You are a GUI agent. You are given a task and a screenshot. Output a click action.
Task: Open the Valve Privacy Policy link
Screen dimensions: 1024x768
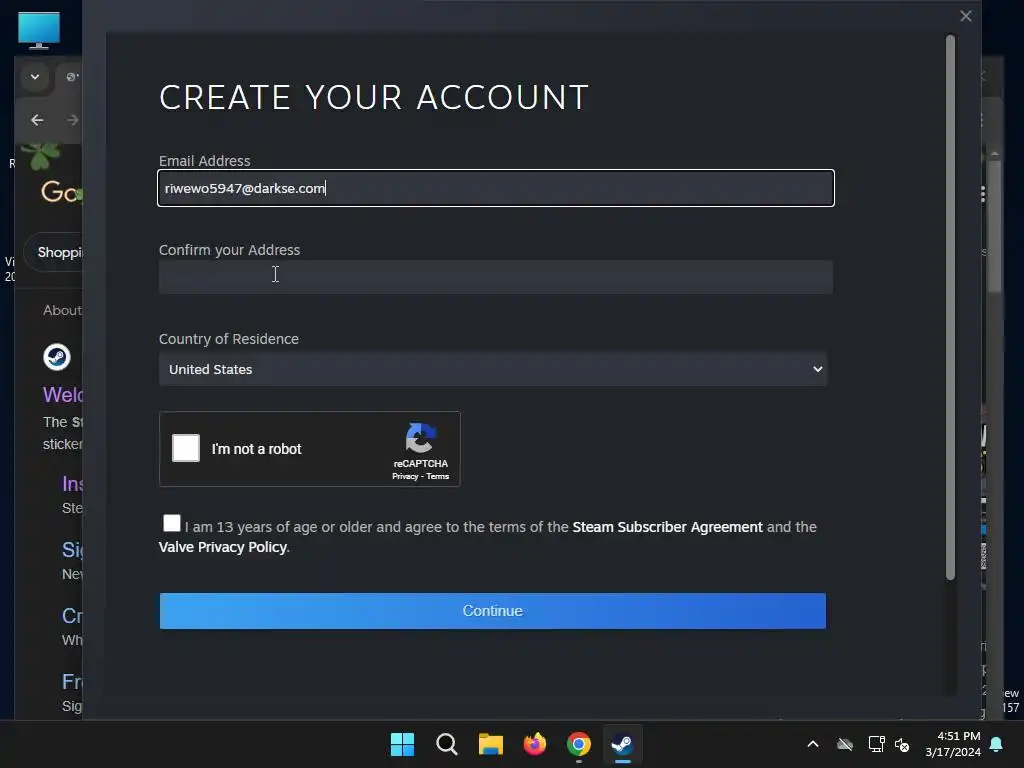(223, 547)
